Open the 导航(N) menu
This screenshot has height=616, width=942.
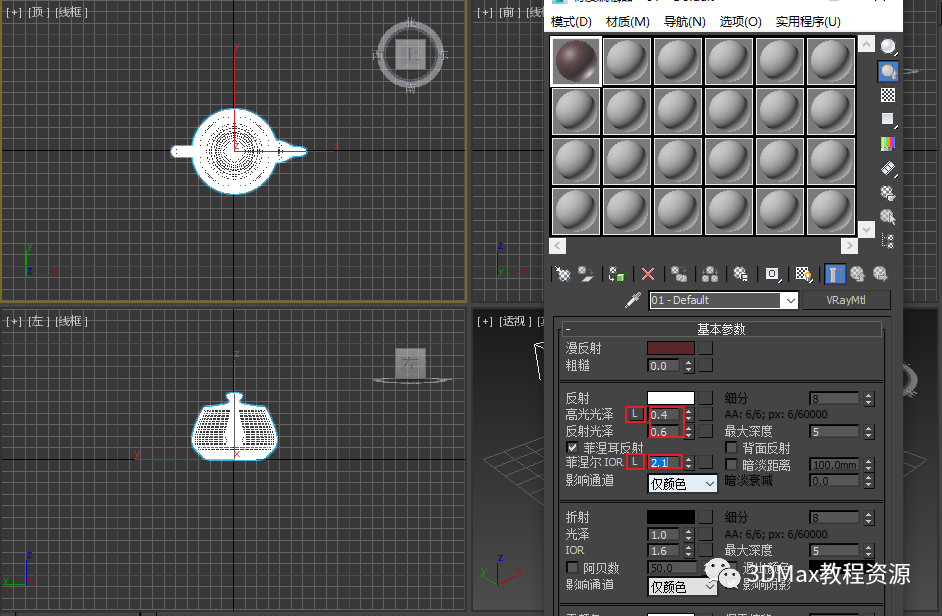click(684, 21)
